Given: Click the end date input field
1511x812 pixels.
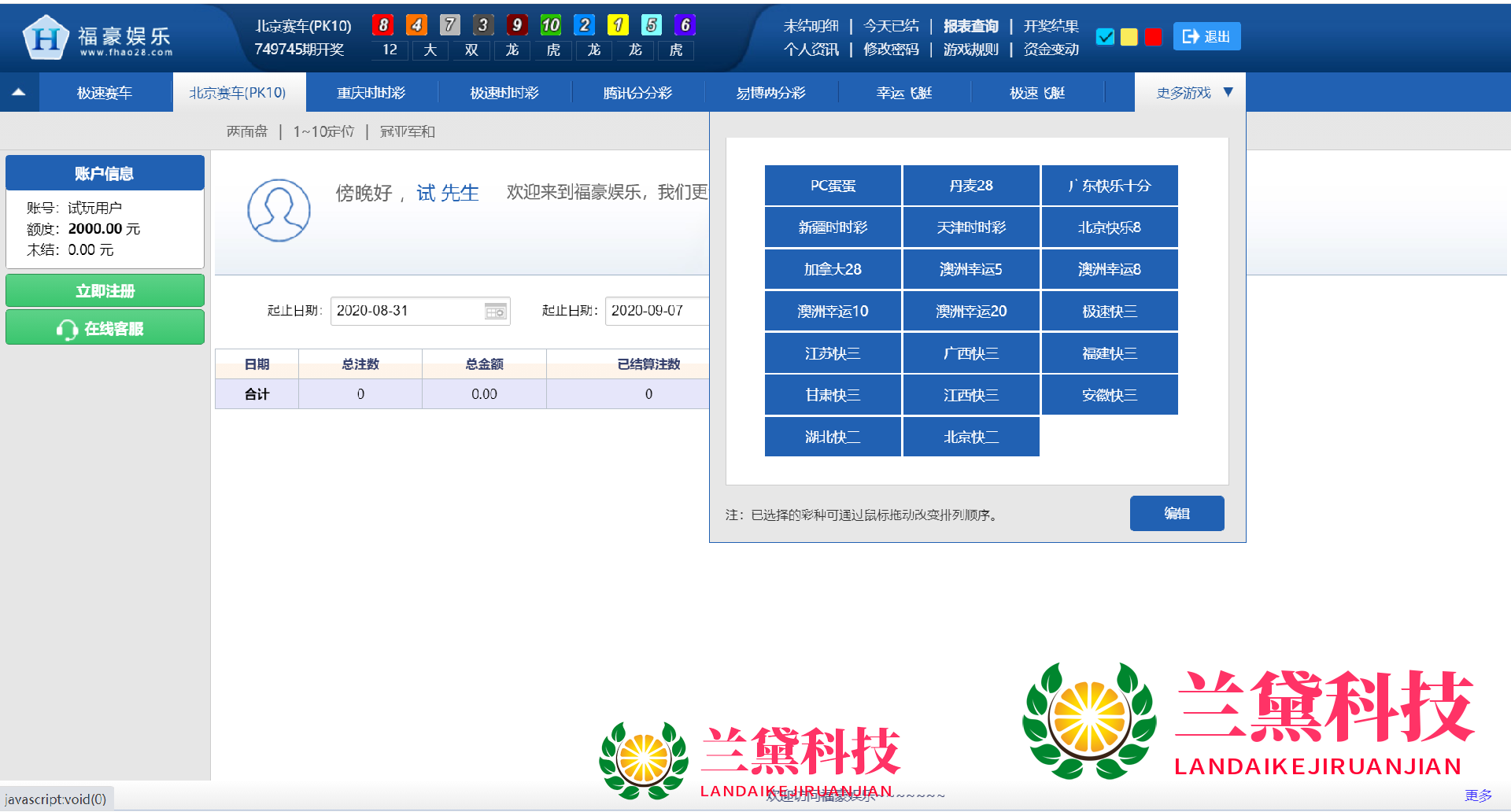Looking at the screenshot, I should click(657, 311).
